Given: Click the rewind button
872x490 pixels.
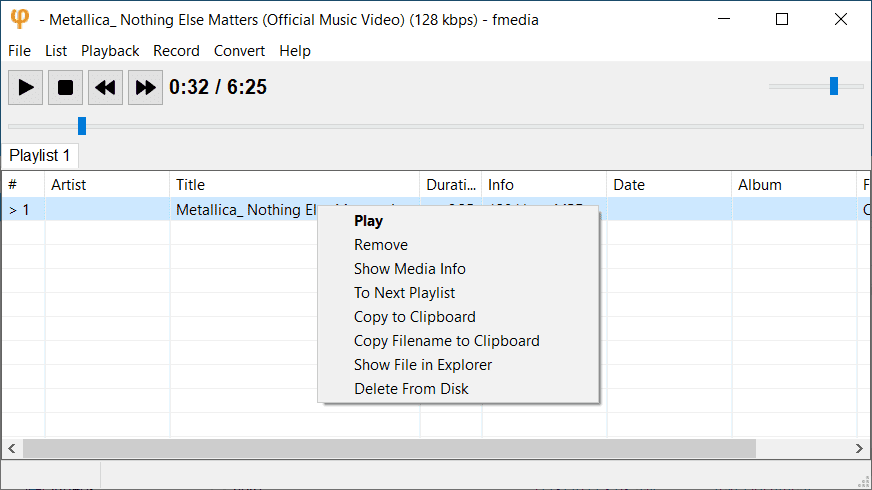Looking at the screenshot, I should 106,87.
